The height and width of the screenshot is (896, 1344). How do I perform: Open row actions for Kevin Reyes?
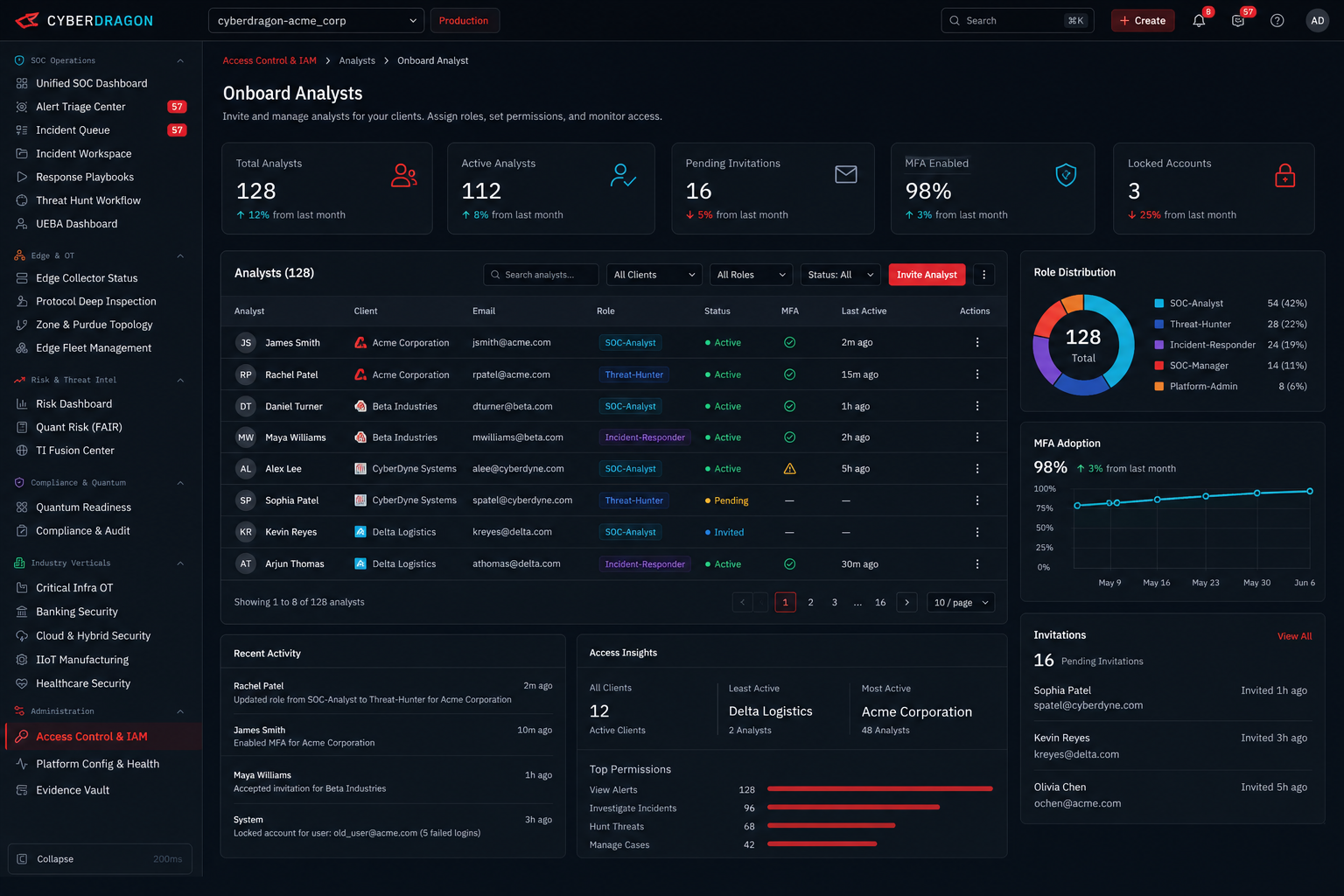click(977, 532)
